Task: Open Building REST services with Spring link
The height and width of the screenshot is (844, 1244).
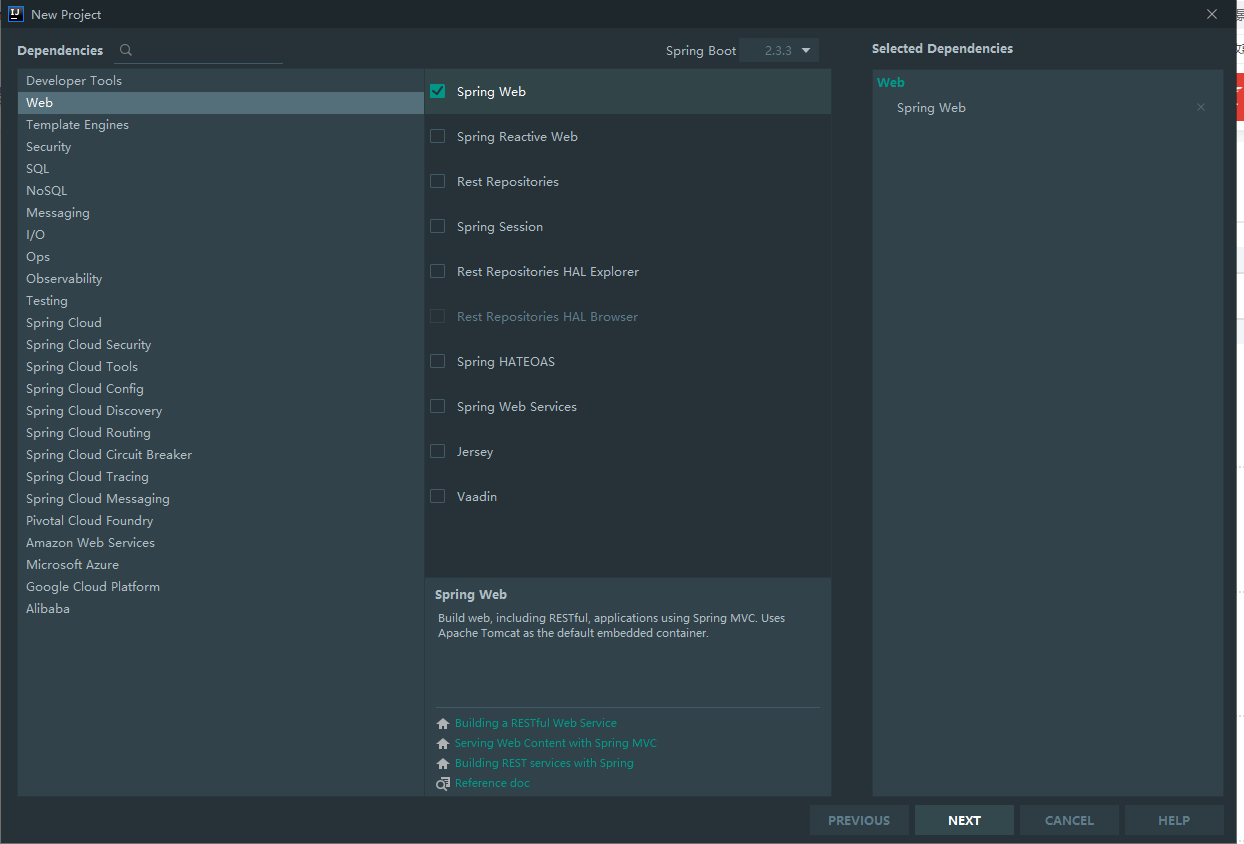Action: (x=544, y=763)
